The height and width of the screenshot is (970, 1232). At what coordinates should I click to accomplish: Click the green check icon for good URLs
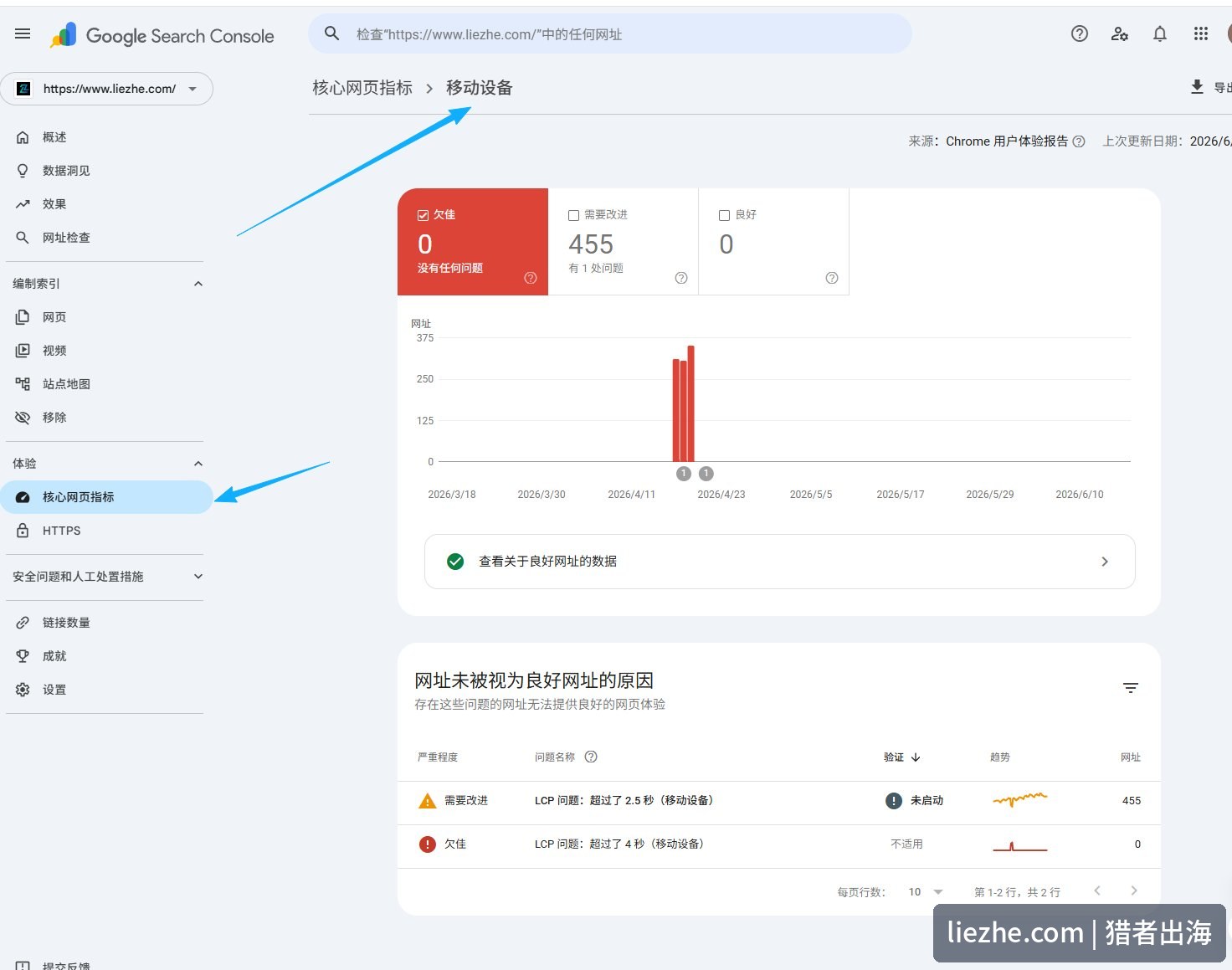tap(455, 562)
